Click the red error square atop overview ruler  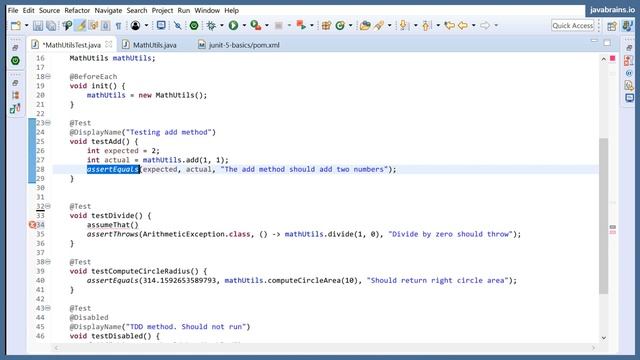(x=613, y=59)
